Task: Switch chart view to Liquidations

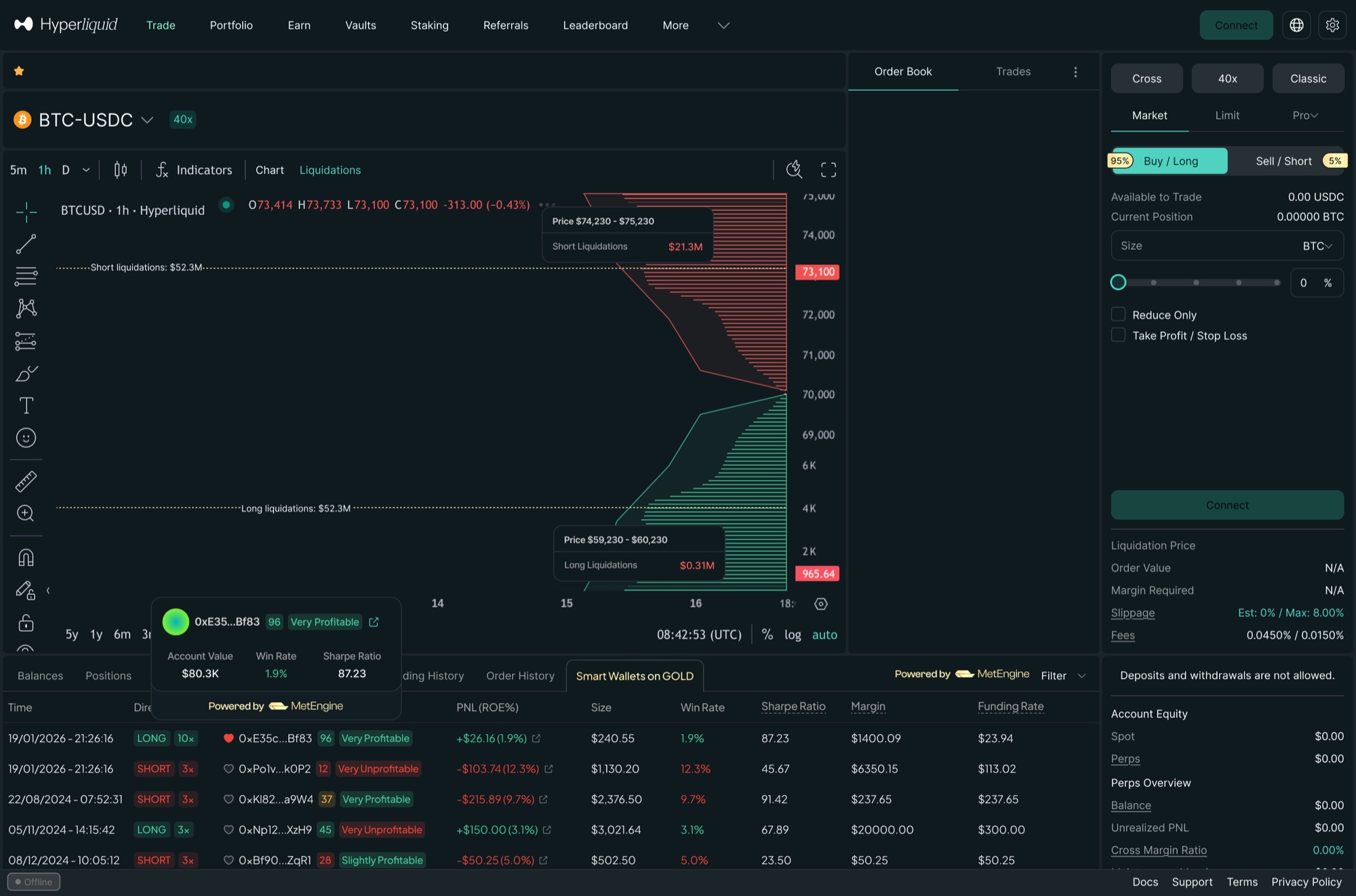Action: [x=330, y=170]
